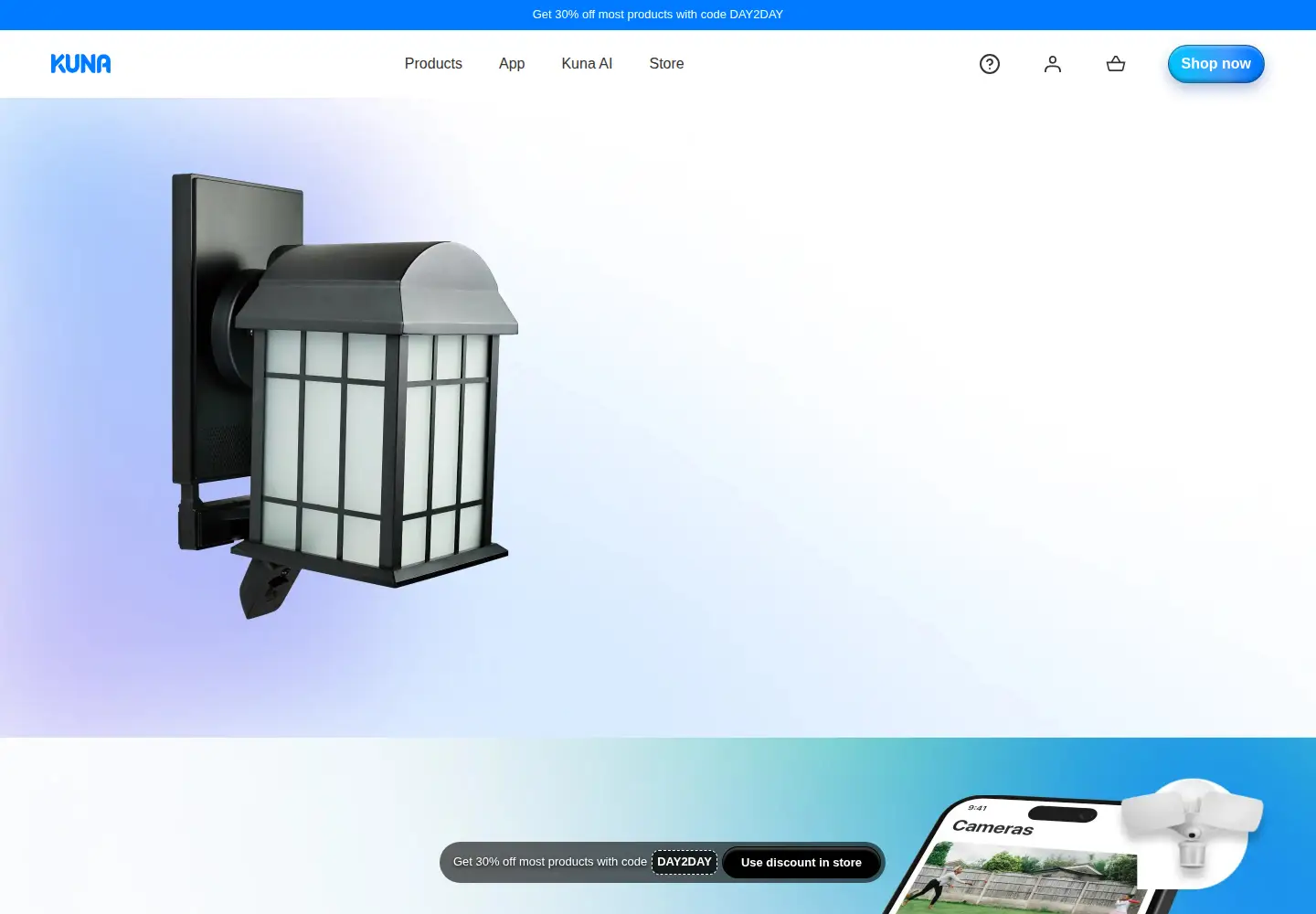Click the Shop now button

tap(1215, 64)
